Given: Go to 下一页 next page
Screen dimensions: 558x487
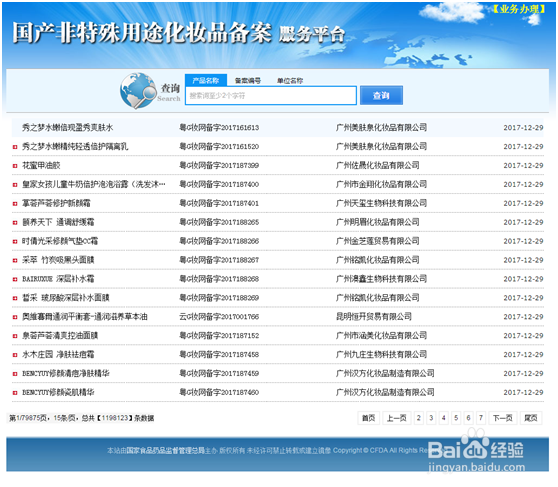Looking at the screenshot, I should (x=502, y=418).
